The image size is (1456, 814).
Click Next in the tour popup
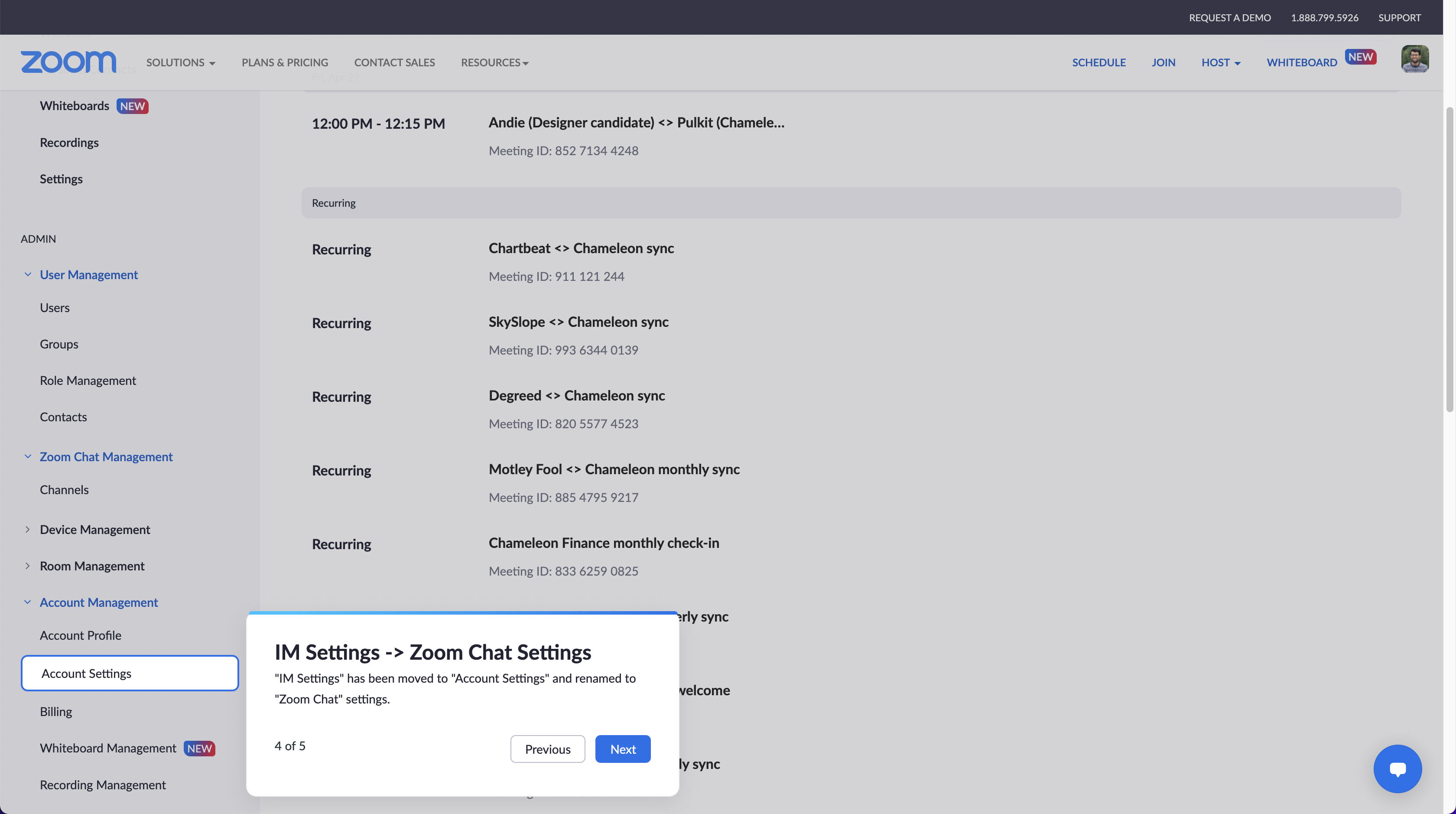pyautogui.click(x=623, y=749)
